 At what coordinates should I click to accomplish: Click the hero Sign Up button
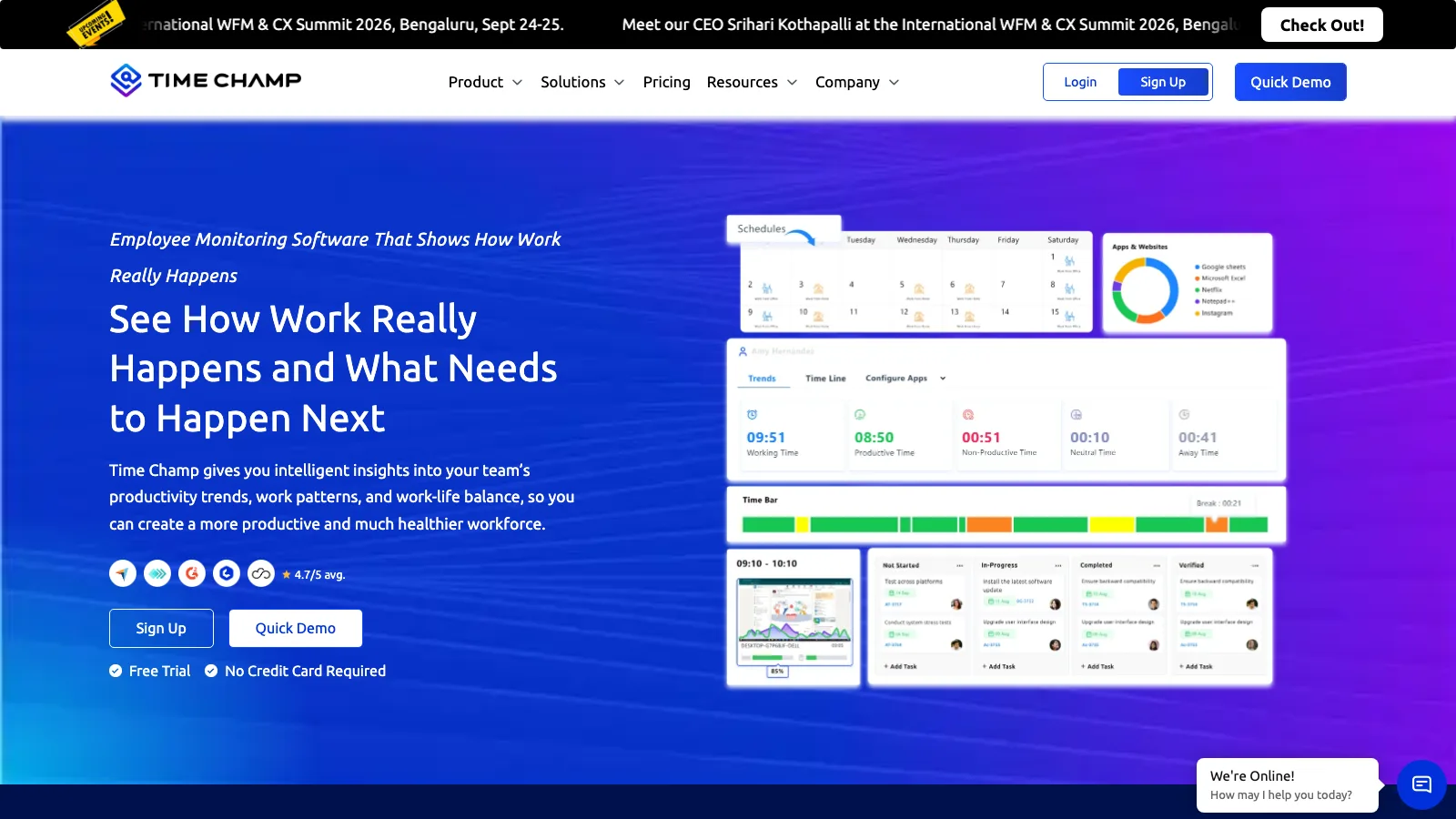[161, 628]
